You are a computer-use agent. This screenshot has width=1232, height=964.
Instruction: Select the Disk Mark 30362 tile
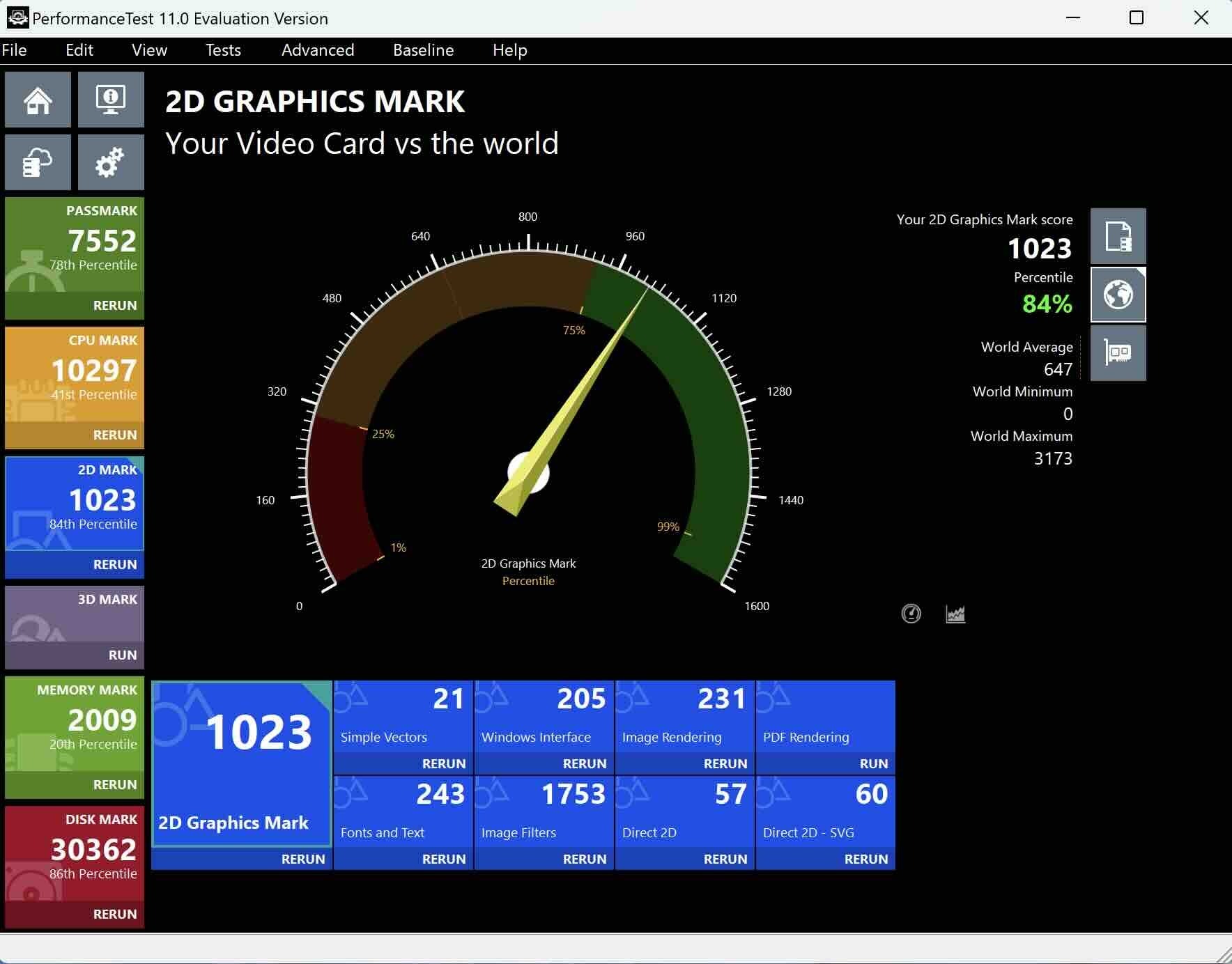75,853
